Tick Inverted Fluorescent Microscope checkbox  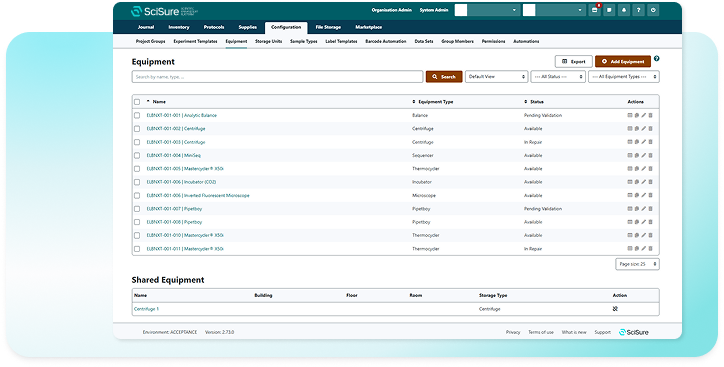[137, 195]
